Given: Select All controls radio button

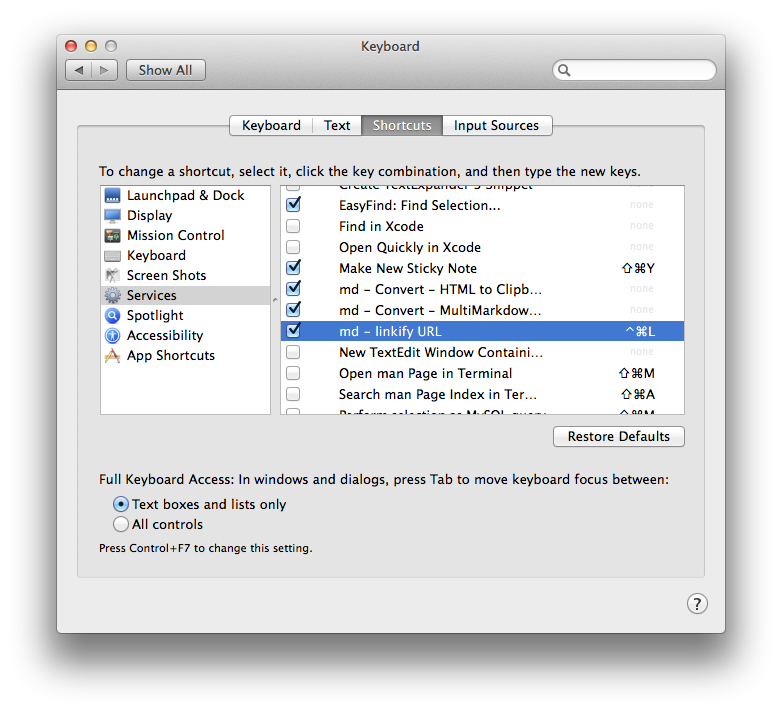Looking at the screenshot, I should pyautogui.click(x=121, y=524).
